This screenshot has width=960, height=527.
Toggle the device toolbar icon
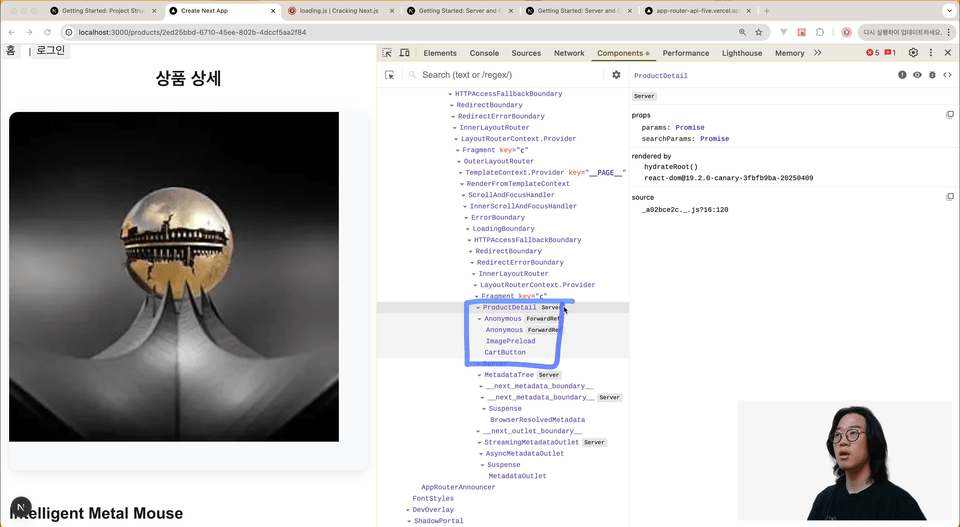tap(405, 53)
